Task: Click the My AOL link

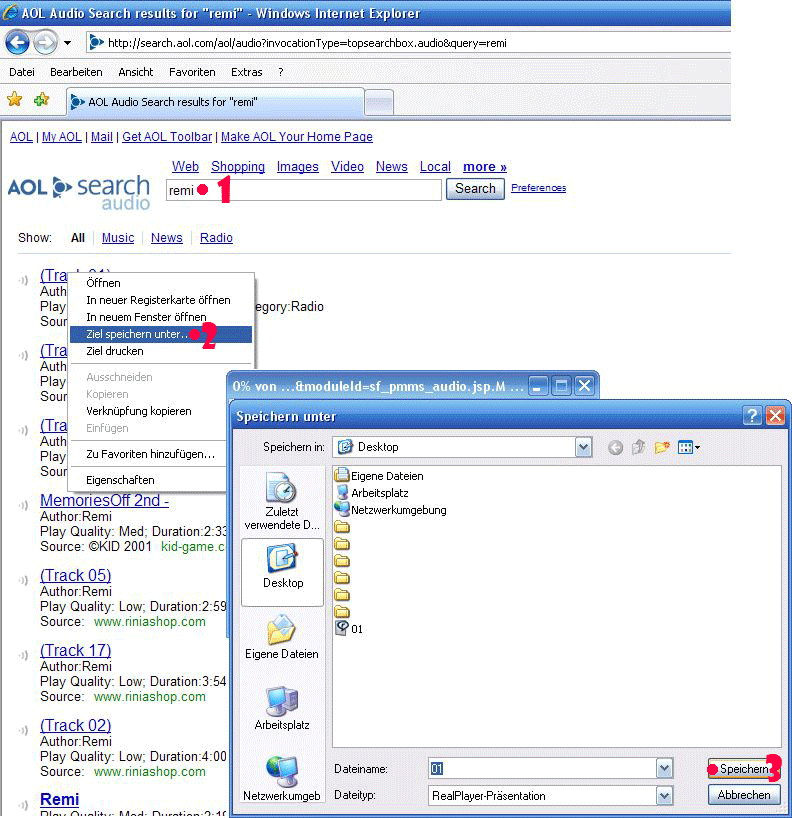Action: click(62, 137)
